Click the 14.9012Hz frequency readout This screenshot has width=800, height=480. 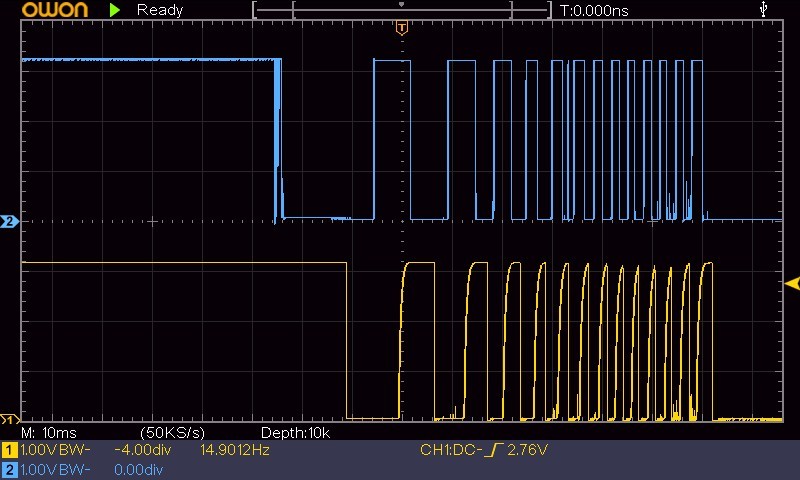coord(235,450)
